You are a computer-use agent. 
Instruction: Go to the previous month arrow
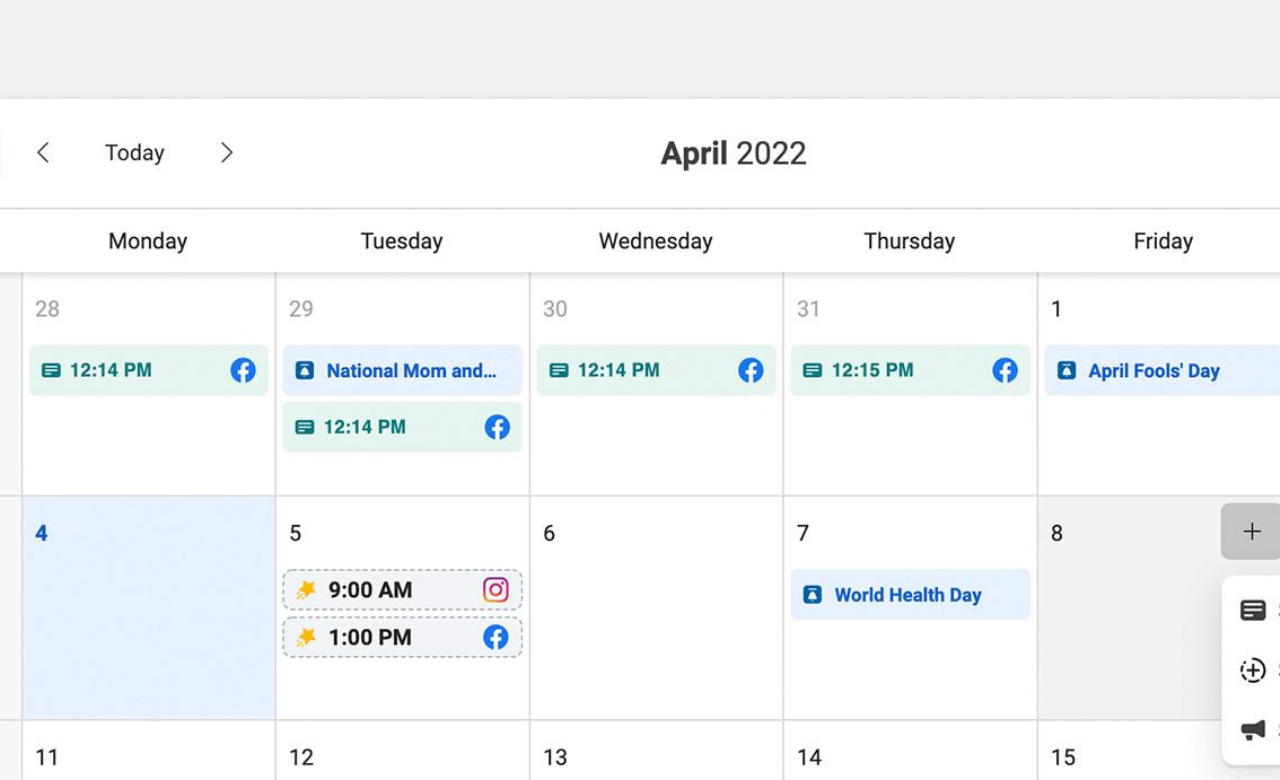click(x=43, y=152)
